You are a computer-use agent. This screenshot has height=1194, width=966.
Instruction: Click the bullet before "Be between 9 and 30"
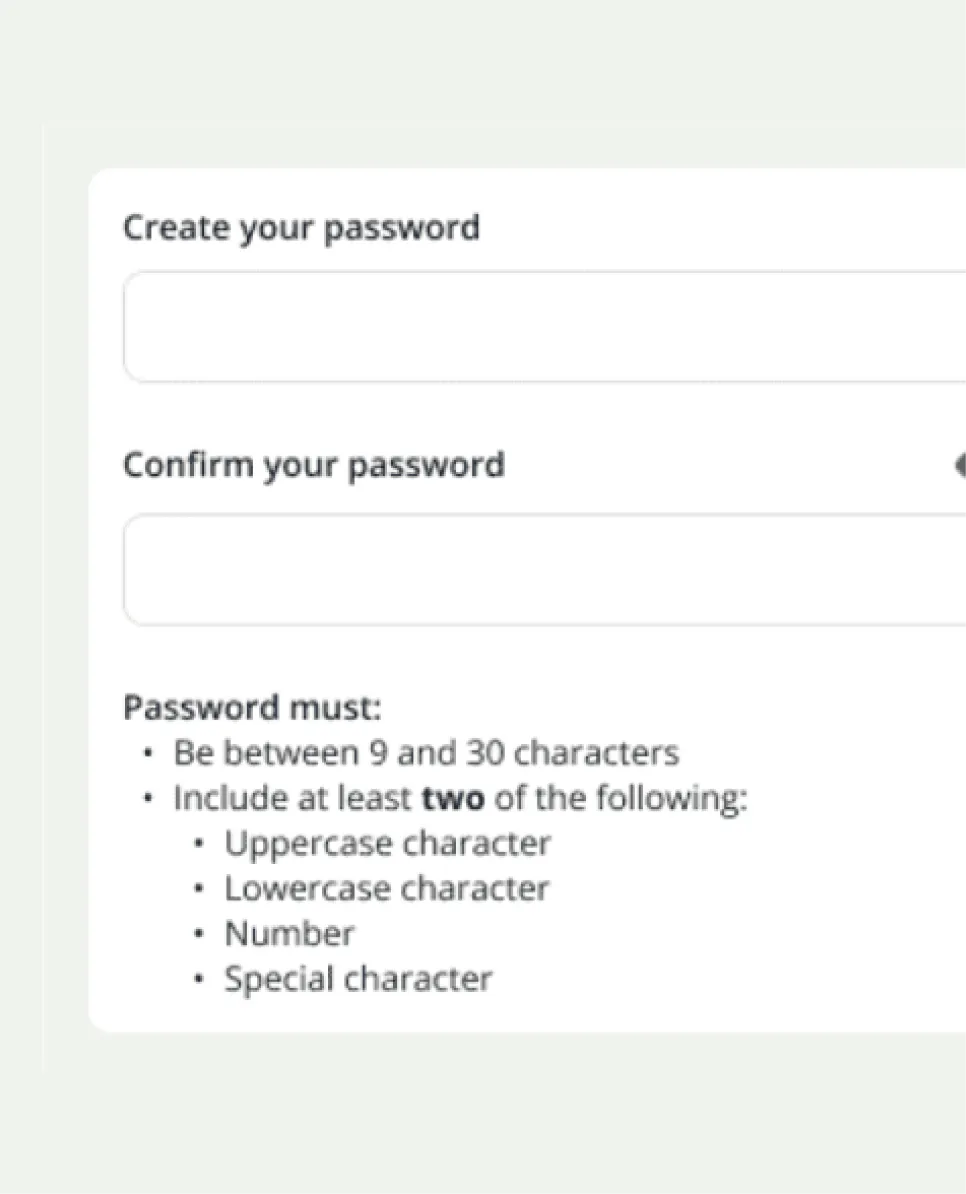coord(149,753)
